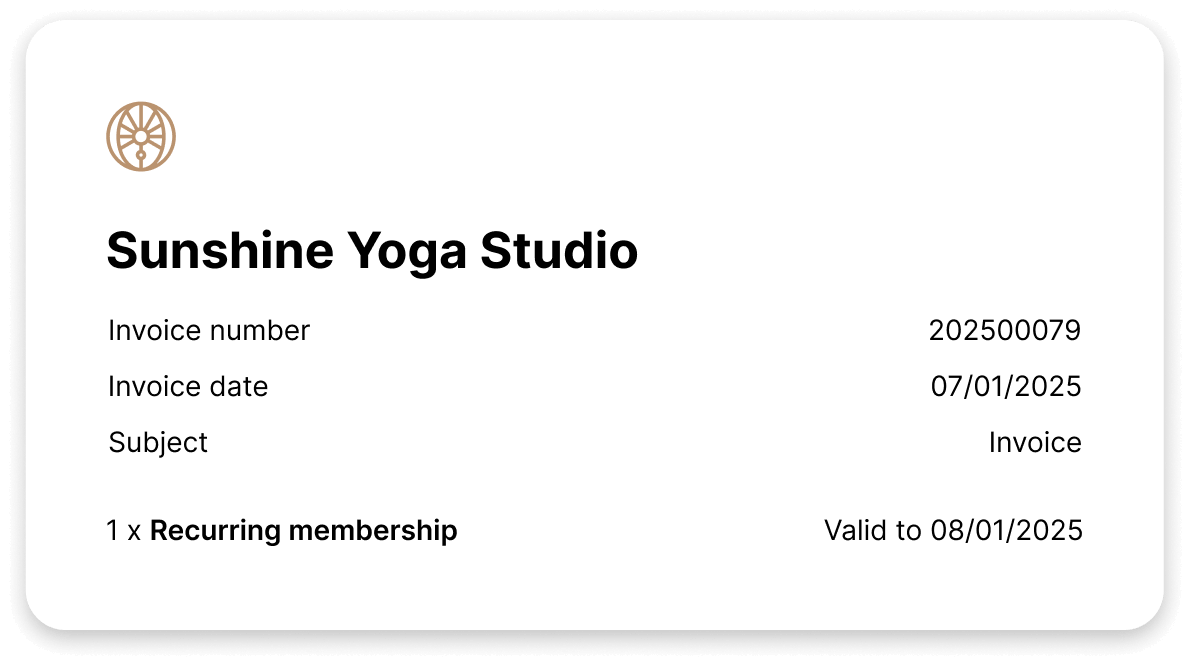Screen dimensions: 1190x664
Task: Select the bold word membership
Action: click(372, 530)
